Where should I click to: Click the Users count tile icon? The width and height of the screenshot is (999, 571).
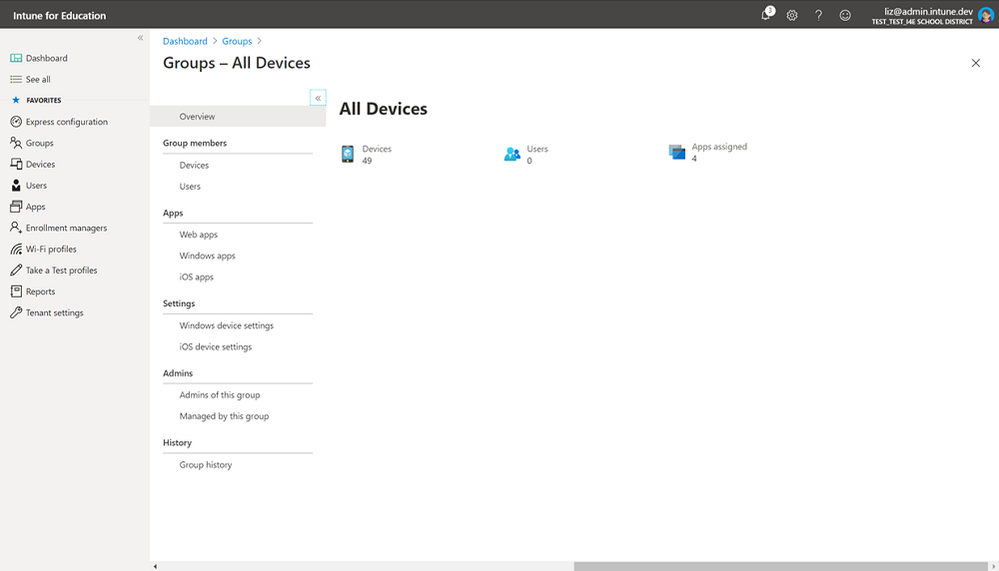coord(512,154)
